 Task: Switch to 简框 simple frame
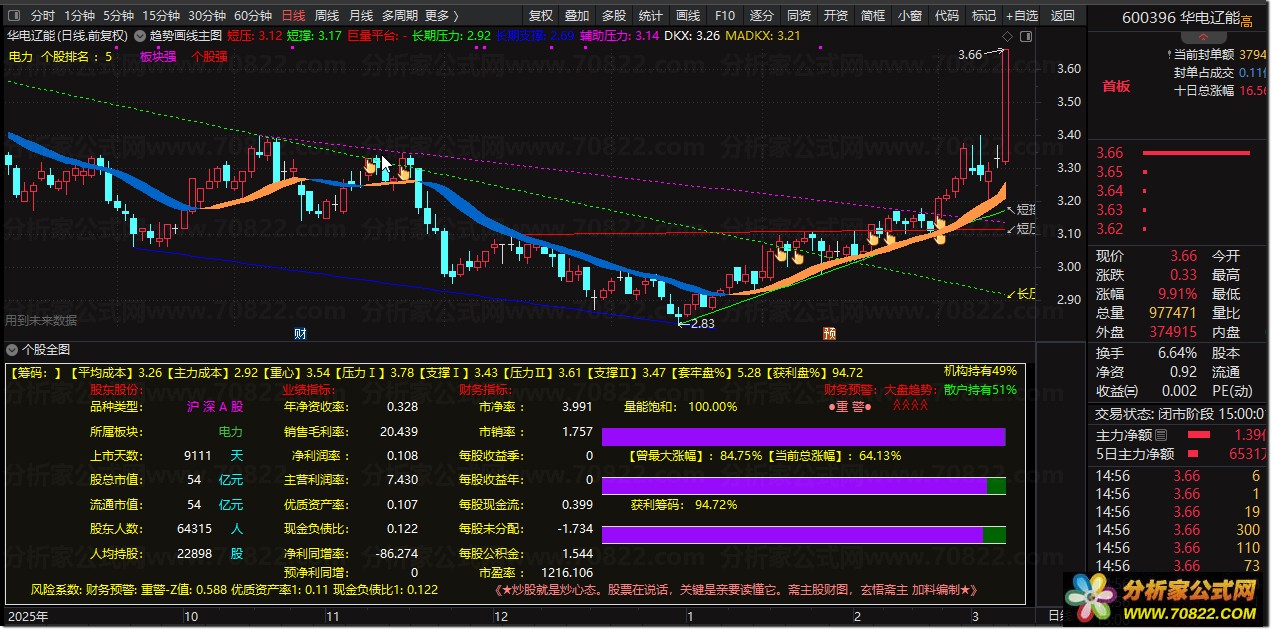click(x=873, y=16)
